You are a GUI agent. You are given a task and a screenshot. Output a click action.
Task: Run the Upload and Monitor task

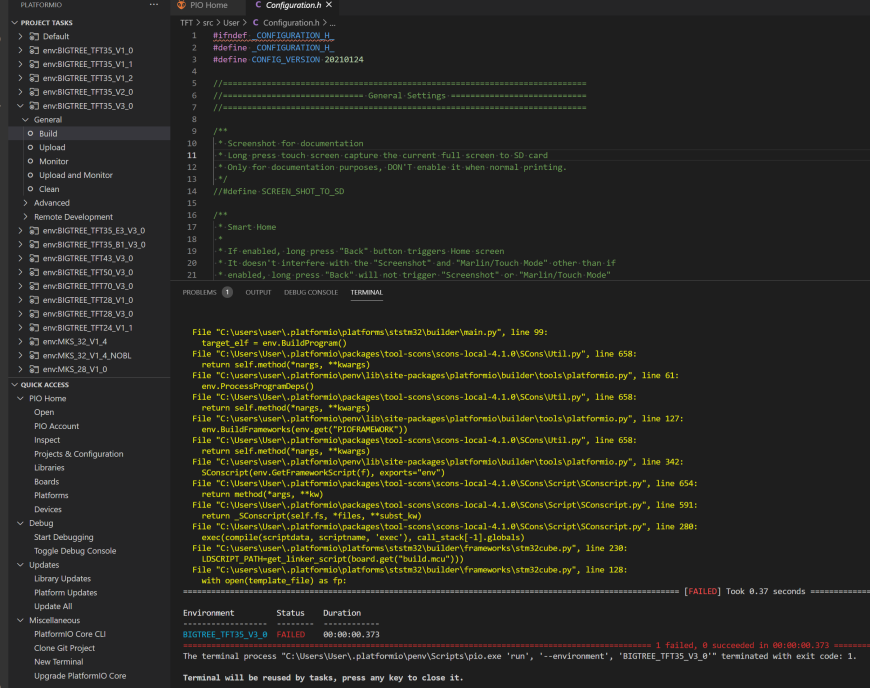click(x=75, y=175)
